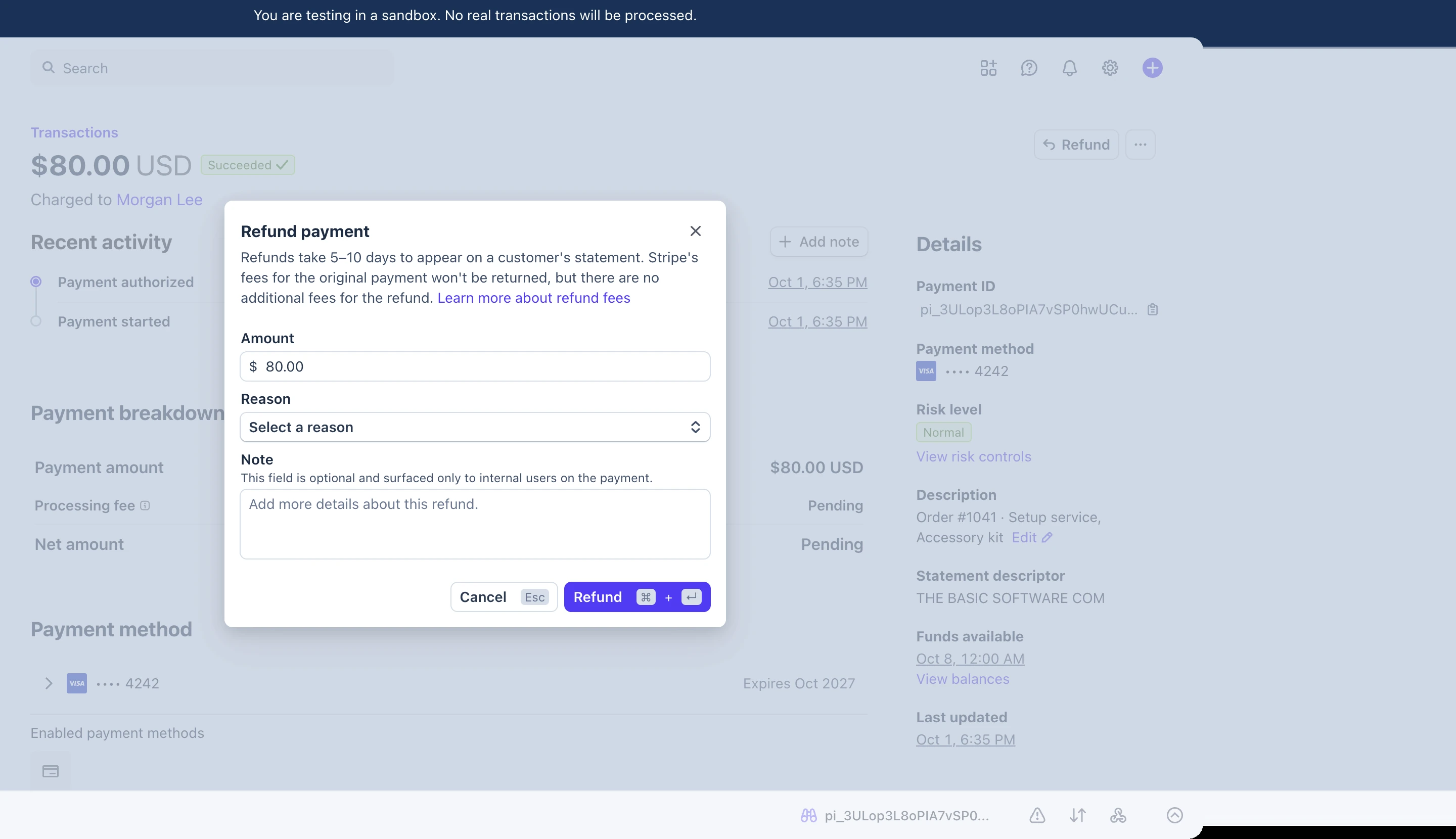
Task: Click View balances link
Action: pos(963,679)
